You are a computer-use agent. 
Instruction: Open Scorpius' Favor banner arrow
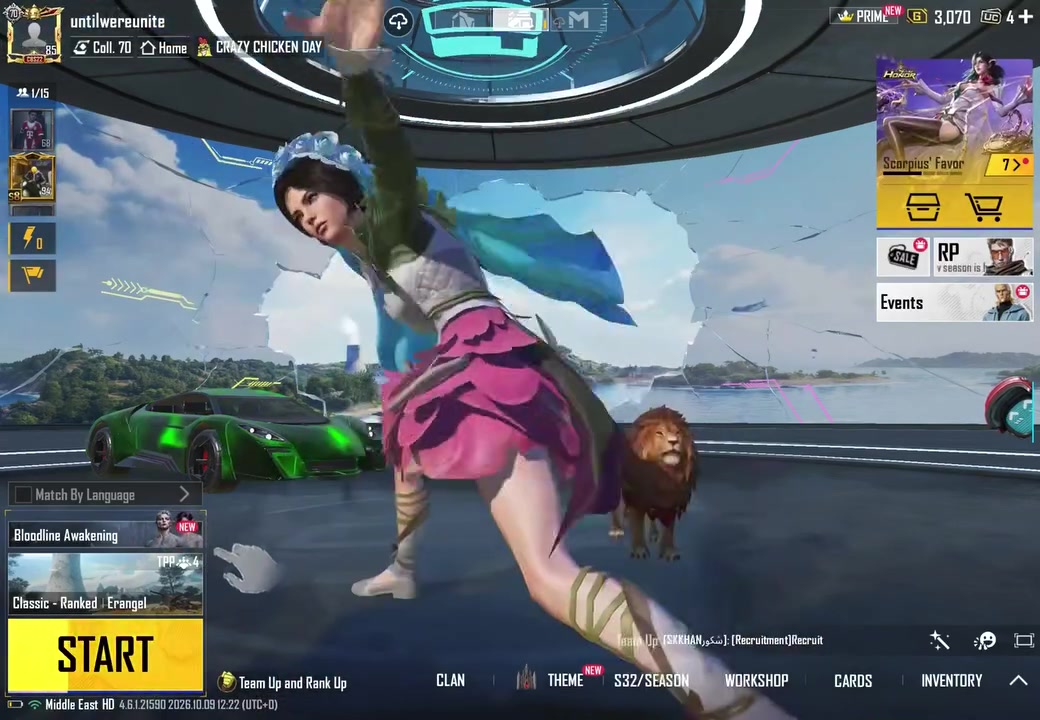(1009, 164)
